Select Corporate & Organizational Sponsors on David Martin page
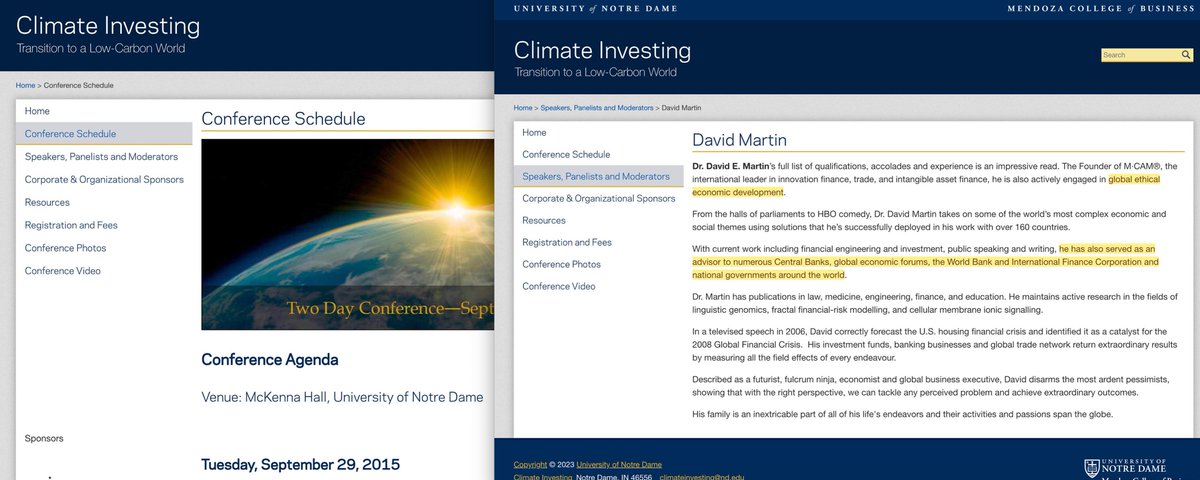The width and height of the screenshot is (1200, 480). pyautogui.click(x=598, y=198)
